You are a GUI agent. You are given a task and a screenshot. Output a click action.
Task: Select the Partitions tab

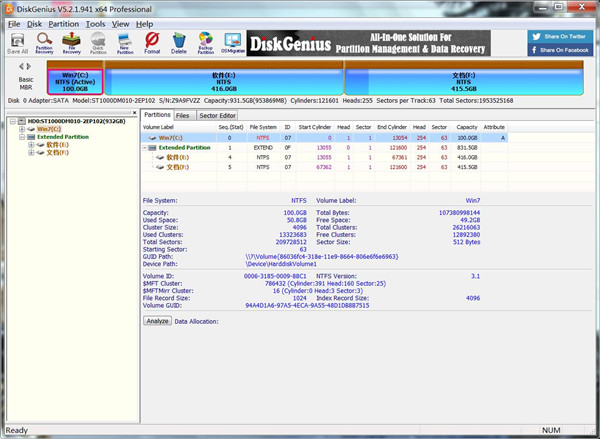point(157,115)
